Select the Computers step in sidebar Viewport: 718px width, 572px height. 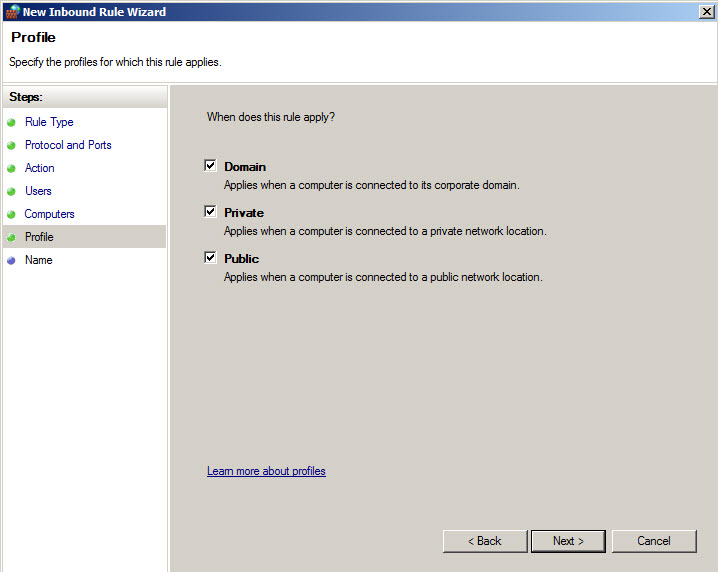click(x=49, y=214)
